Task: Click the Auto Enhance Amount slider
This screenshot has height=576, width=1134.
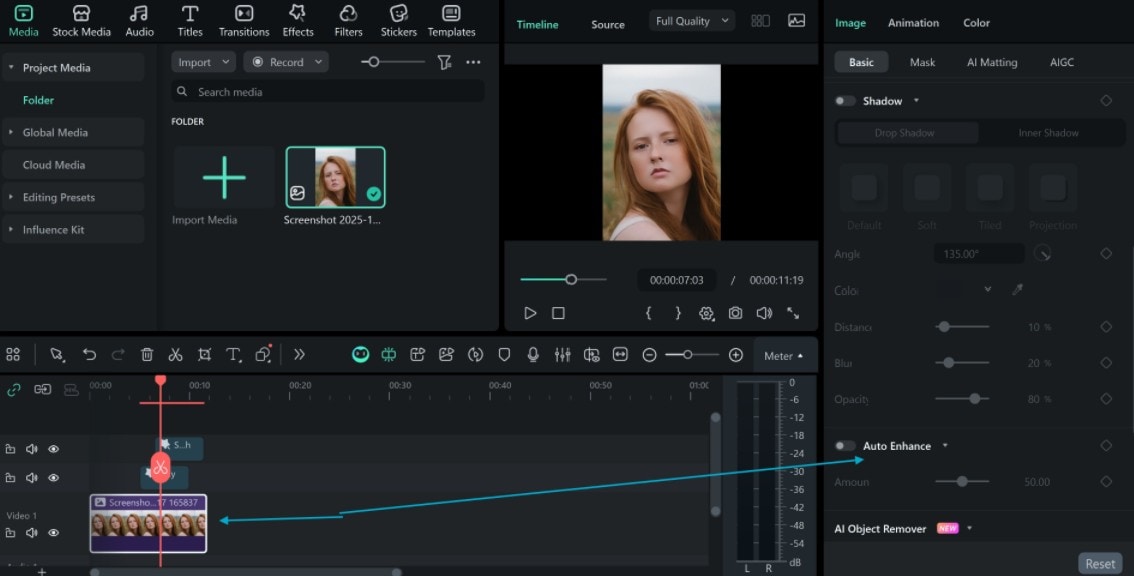Action: pyautogui.click(x=962, y=482)
